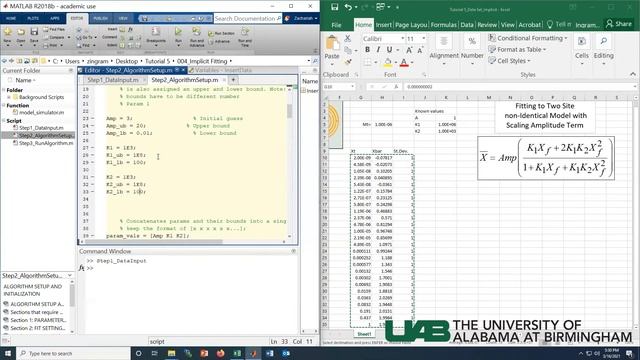Click the Excel formula bar
Screen dimensions: 640x360
[518, 87]
